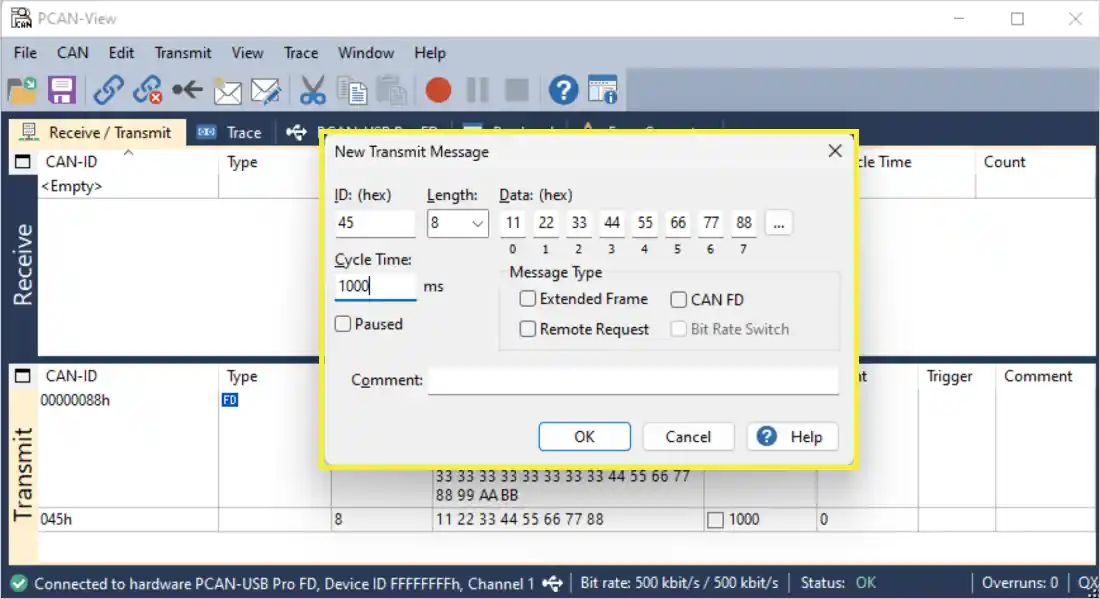The width and height of the screenshot is (1100, 599).
Task: Enable the CAN FD checkbox
Action: click(x=678, y=300)
